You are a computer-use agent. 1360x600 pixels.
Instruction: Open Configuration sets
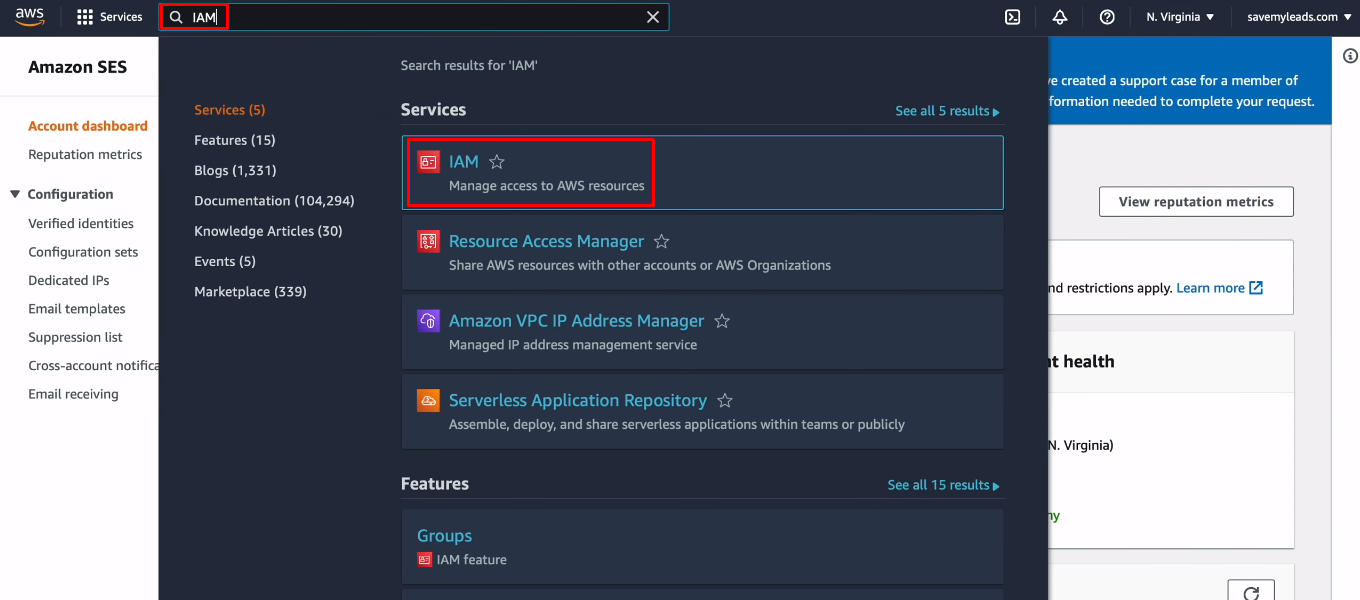83,252
